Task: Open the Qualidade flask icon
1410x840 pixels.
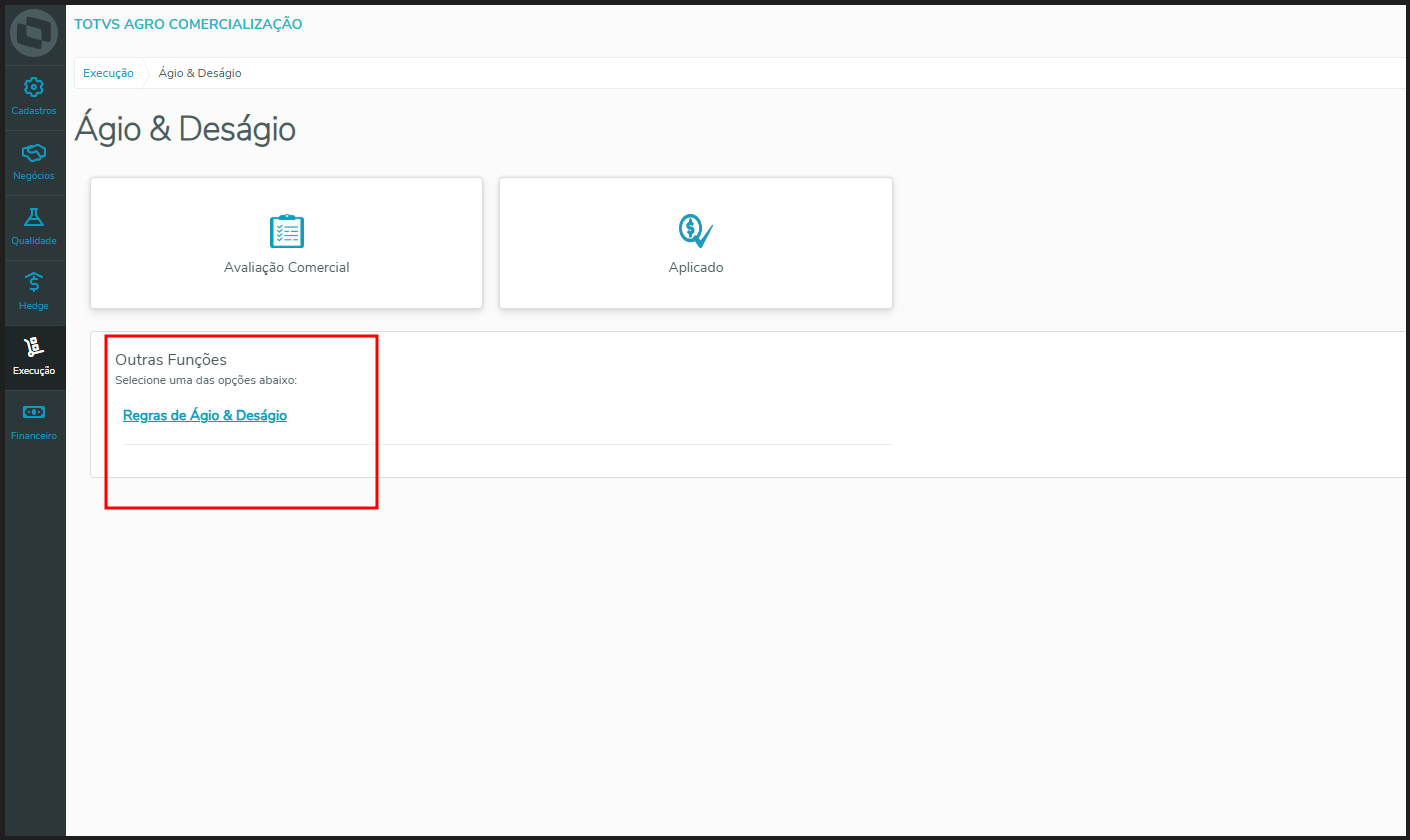Action: click(x=34, y=217)
